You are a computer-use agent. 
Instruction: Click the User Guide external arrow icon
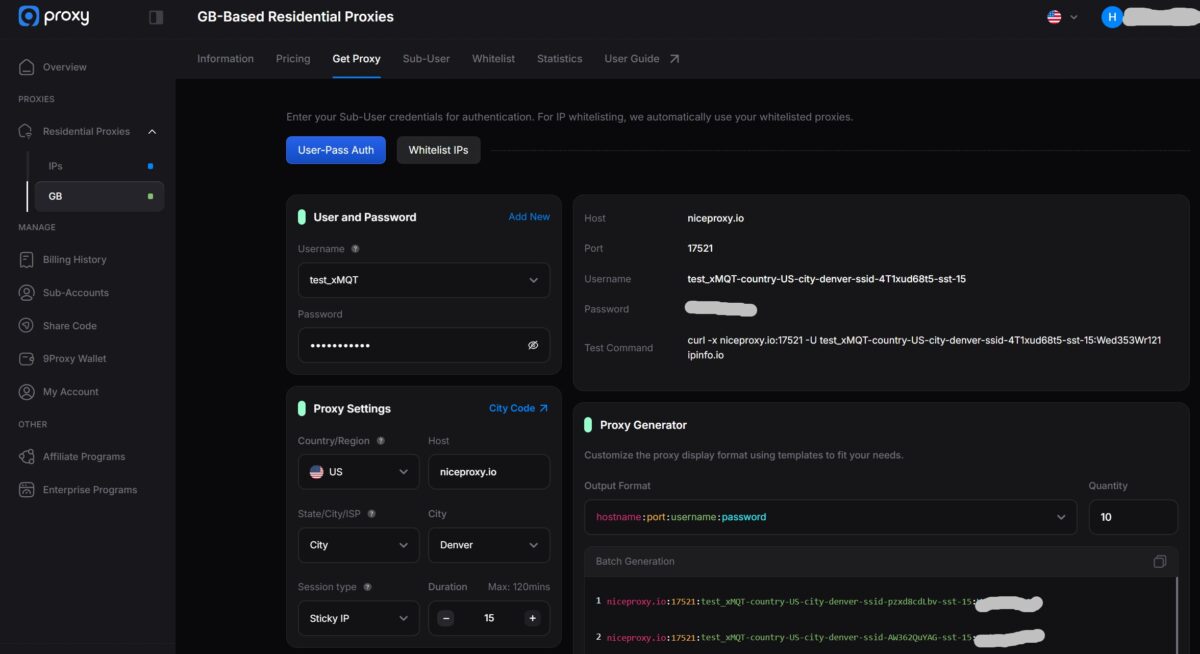[674, 59]
